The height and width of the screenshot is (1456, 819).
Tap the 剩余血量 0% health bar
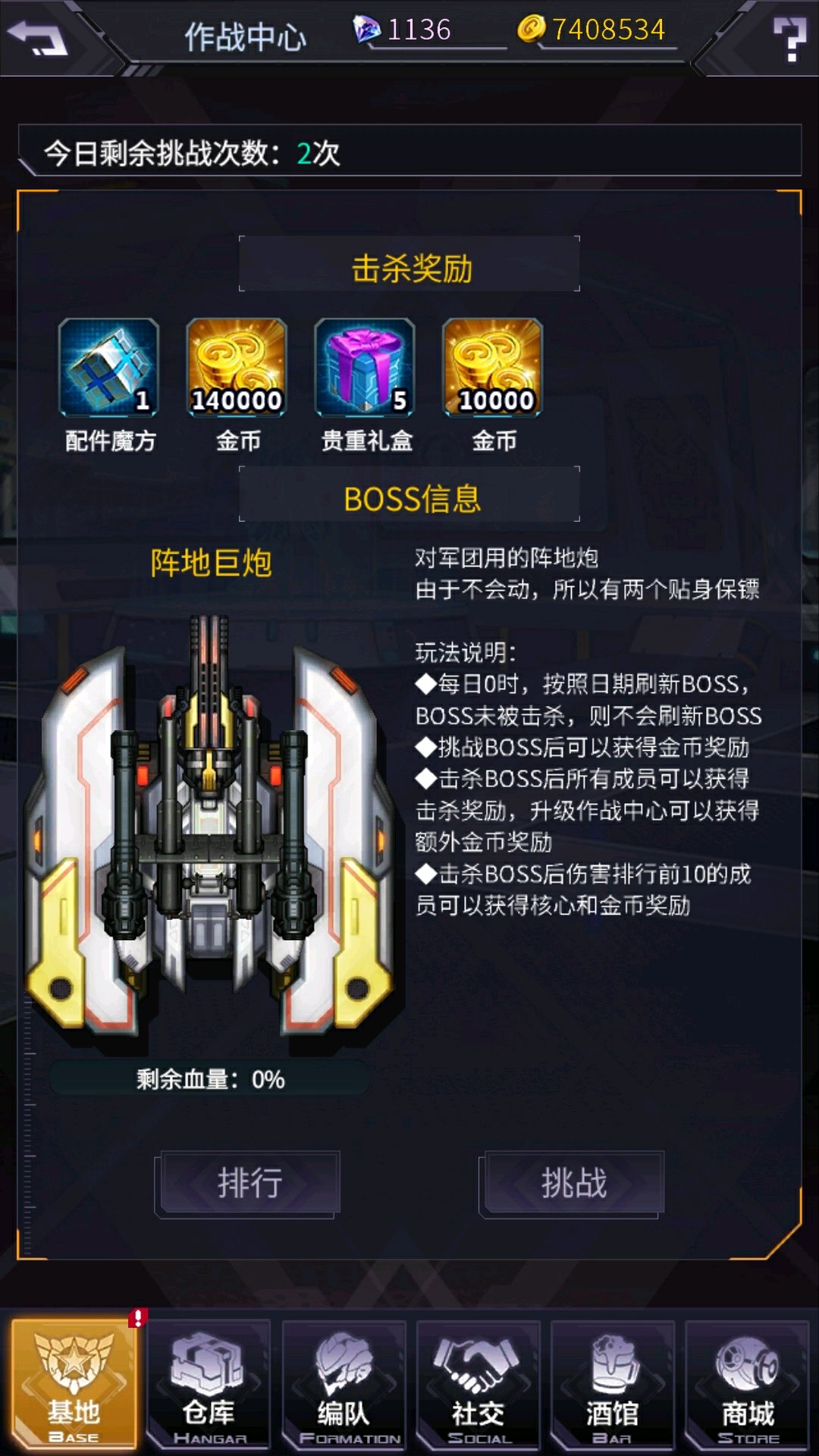point(210,1079)
